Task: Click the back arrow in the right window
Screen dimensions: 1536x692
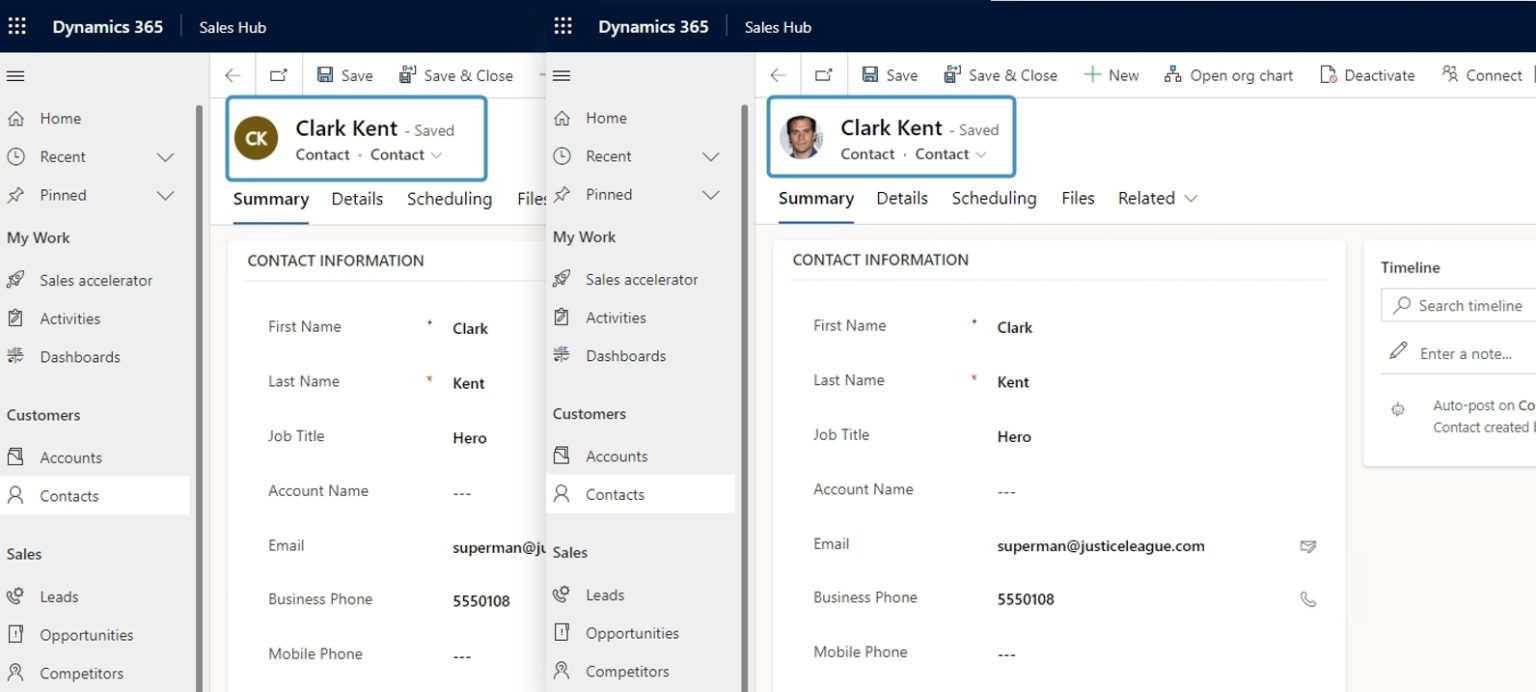Action: click(778, 75)
